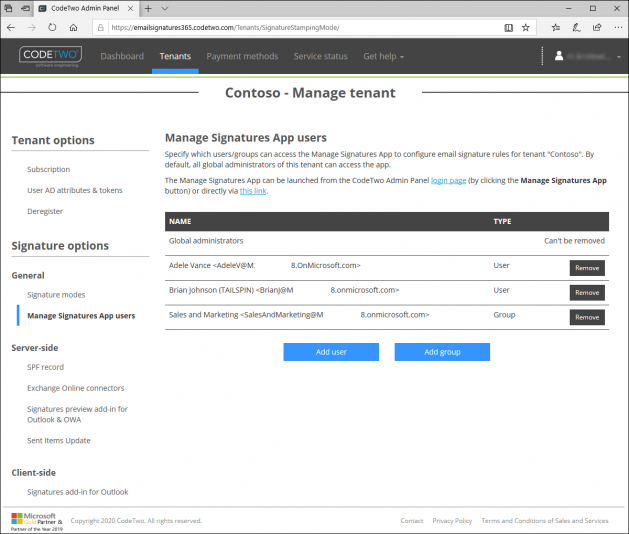The image size is (629, 534).
Task: Click the Brian Johnson (TAILSPIN) entry
Action: (x=284, y=290)
